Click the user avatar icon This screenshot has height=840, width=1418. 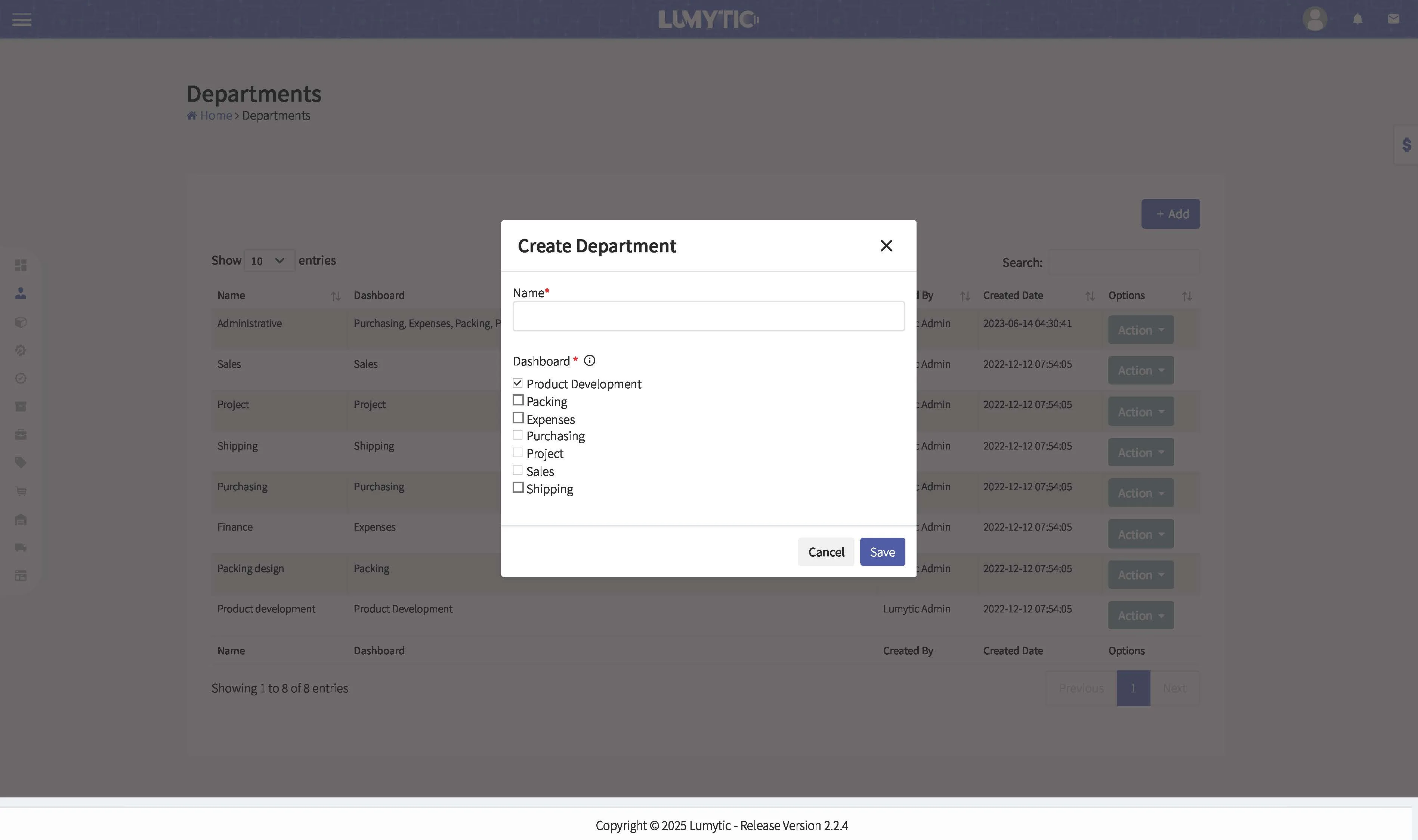tap(1314, 19)
